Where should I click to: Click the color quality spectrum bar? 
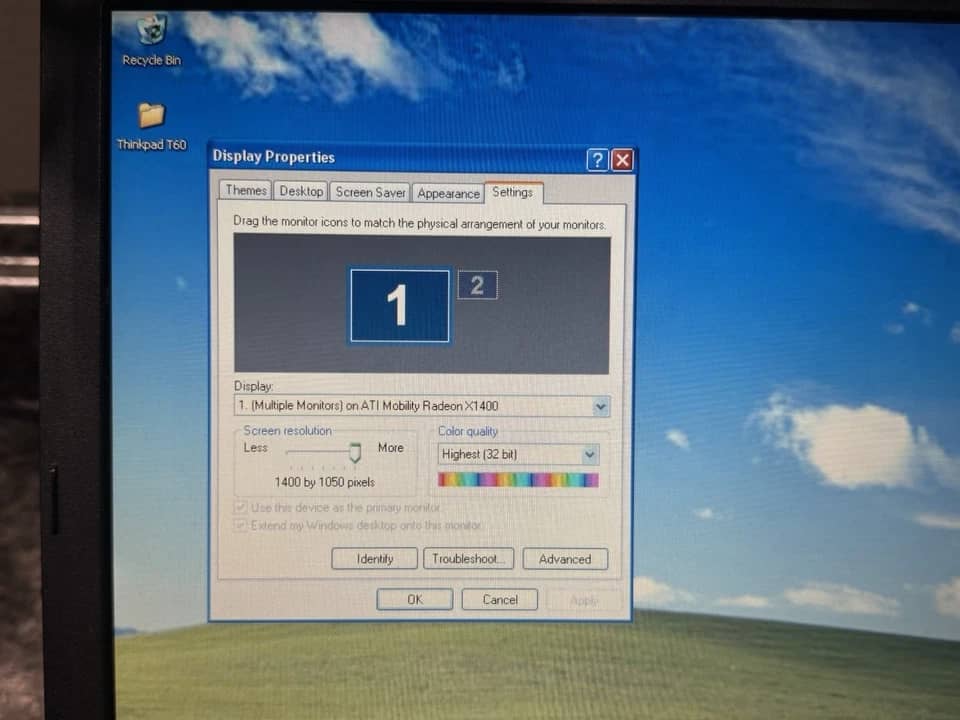(518, 480)
